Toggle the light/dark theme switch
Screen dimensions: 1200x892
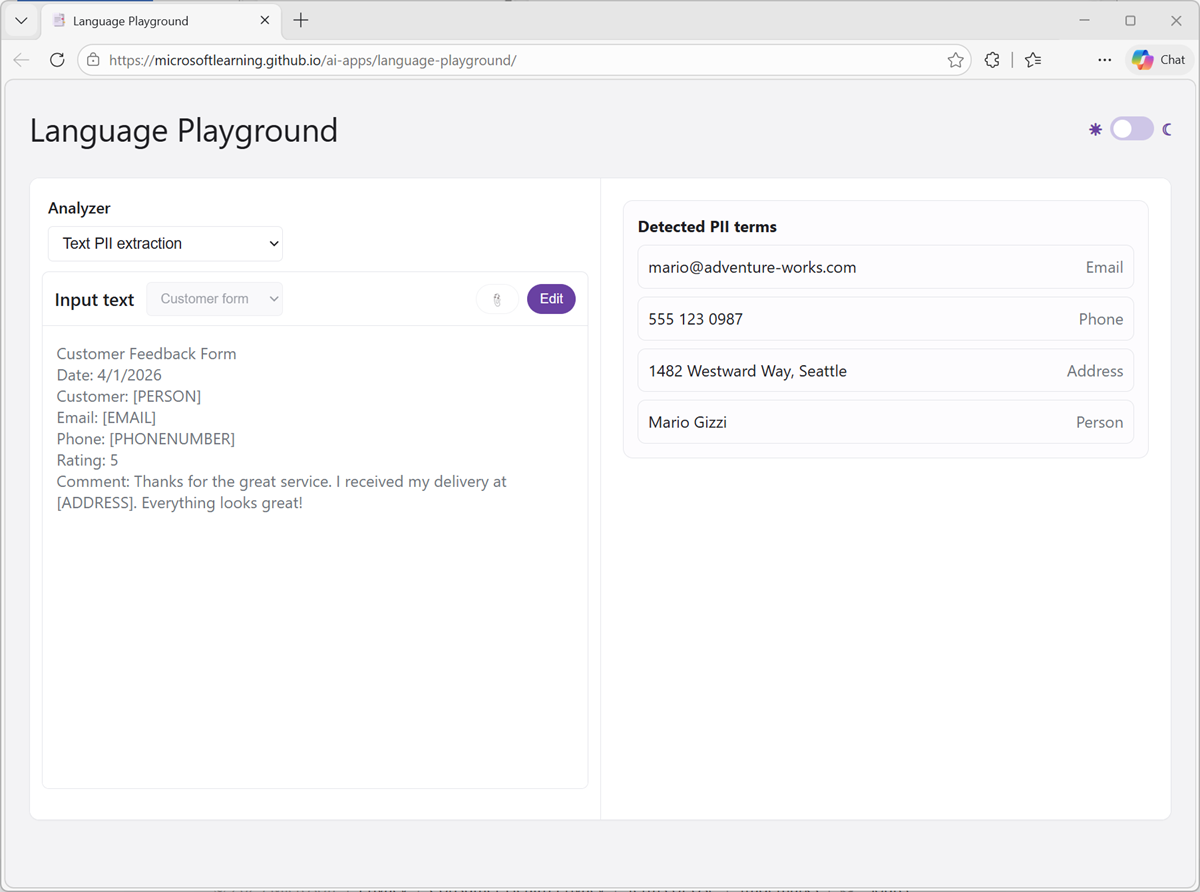click(x=1131, y=129)
